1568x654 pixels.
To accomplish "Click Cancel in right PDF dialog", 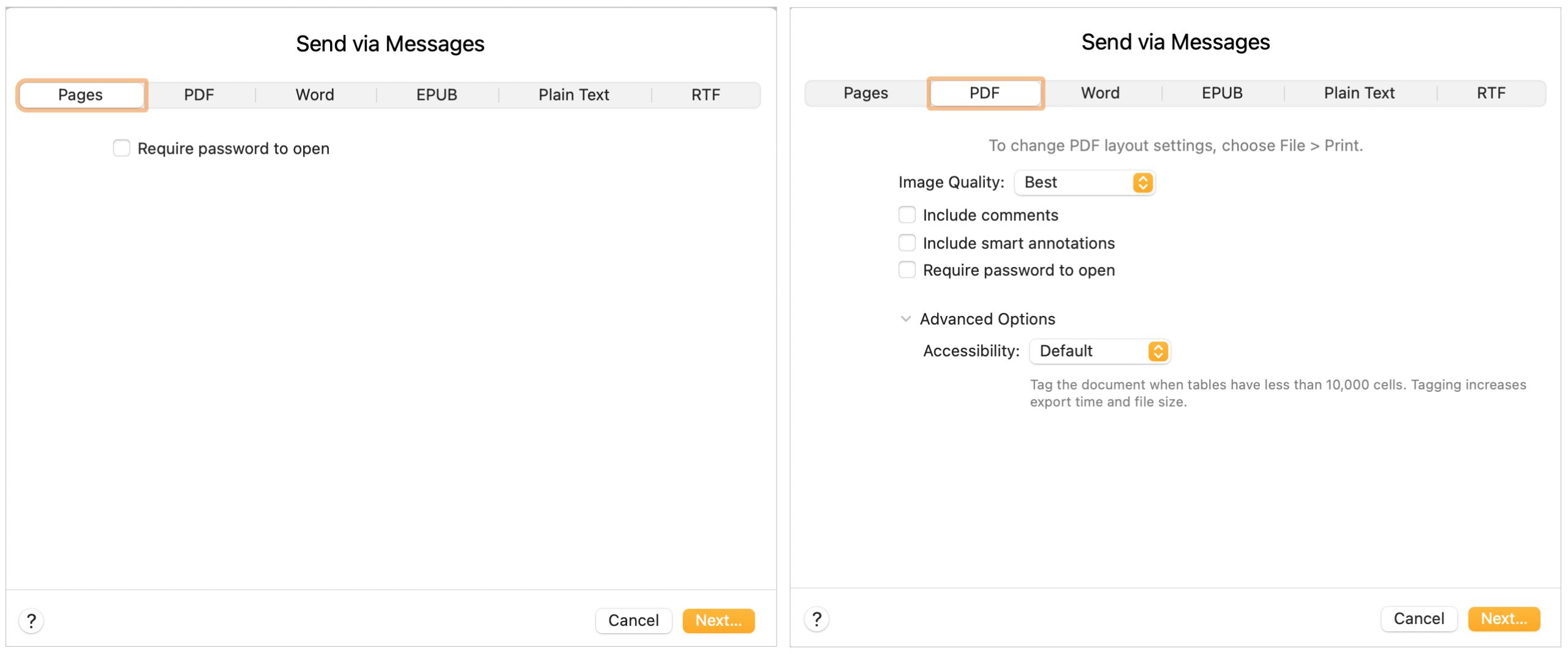I will click(x=1419, y=619).
